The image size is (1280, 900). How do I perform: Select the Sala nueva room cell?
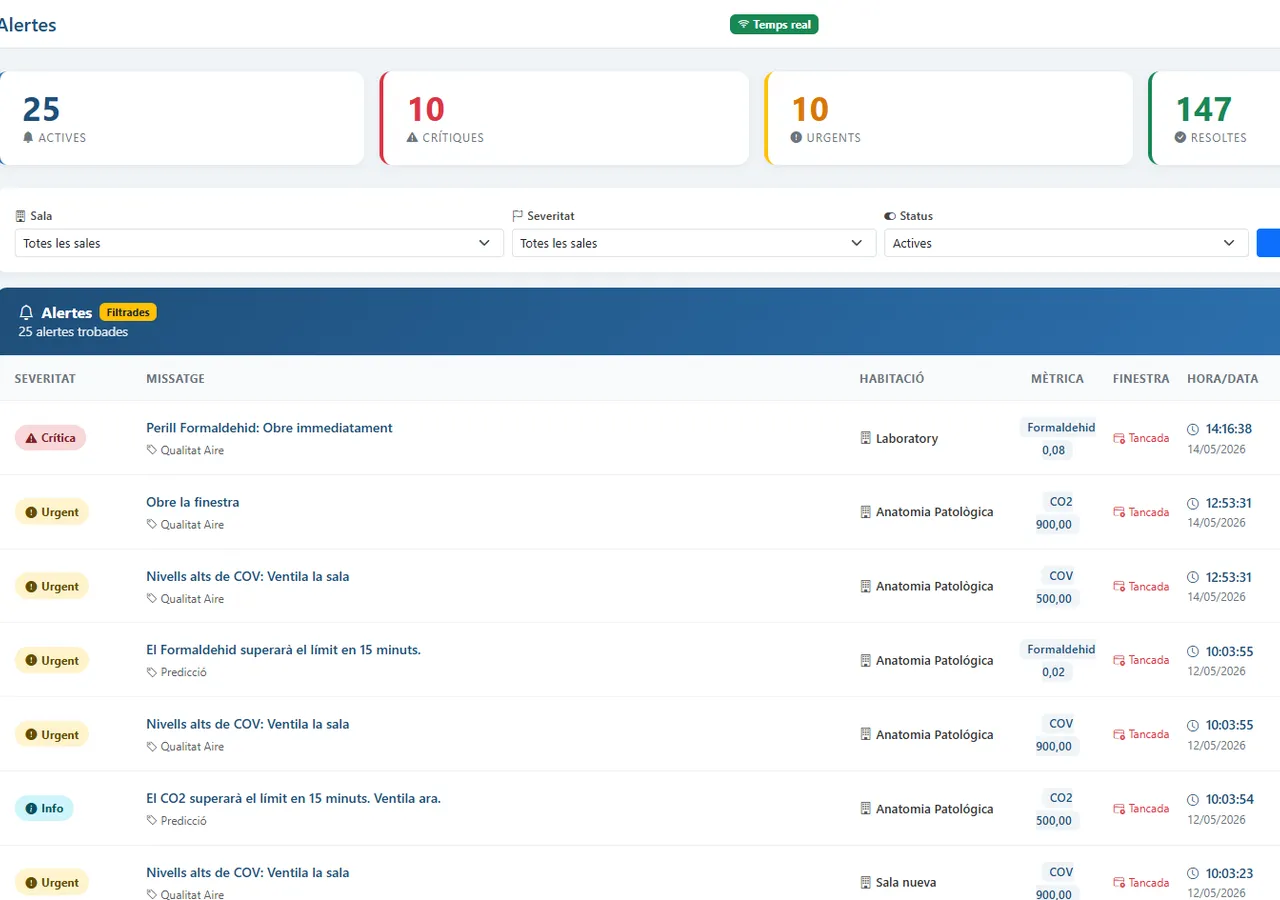pos(898,883)
